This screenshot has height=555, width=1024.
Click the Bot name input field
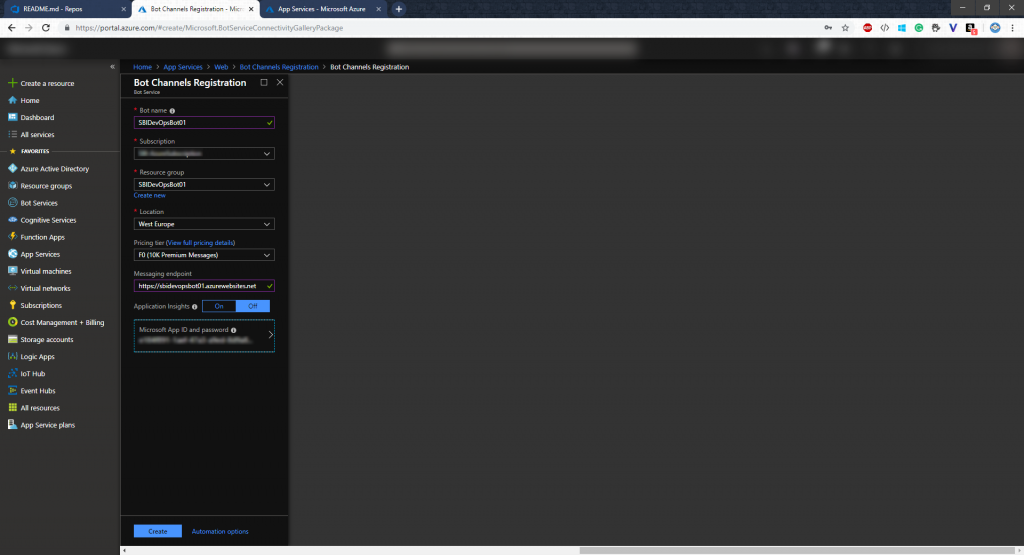pos(204,123)
